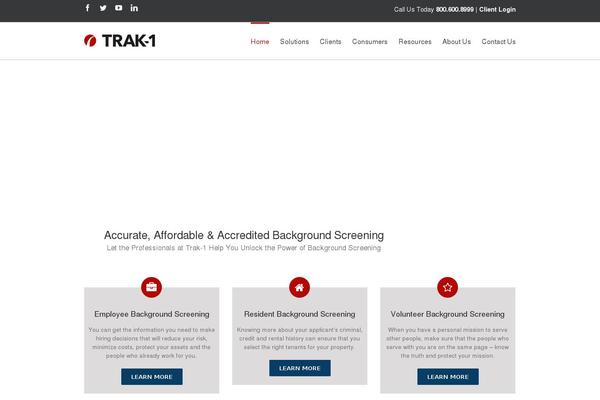This screenshot has width=600, height=400.
Task: Learn more about Volunteer Background Screening
Action: [448, 377]
